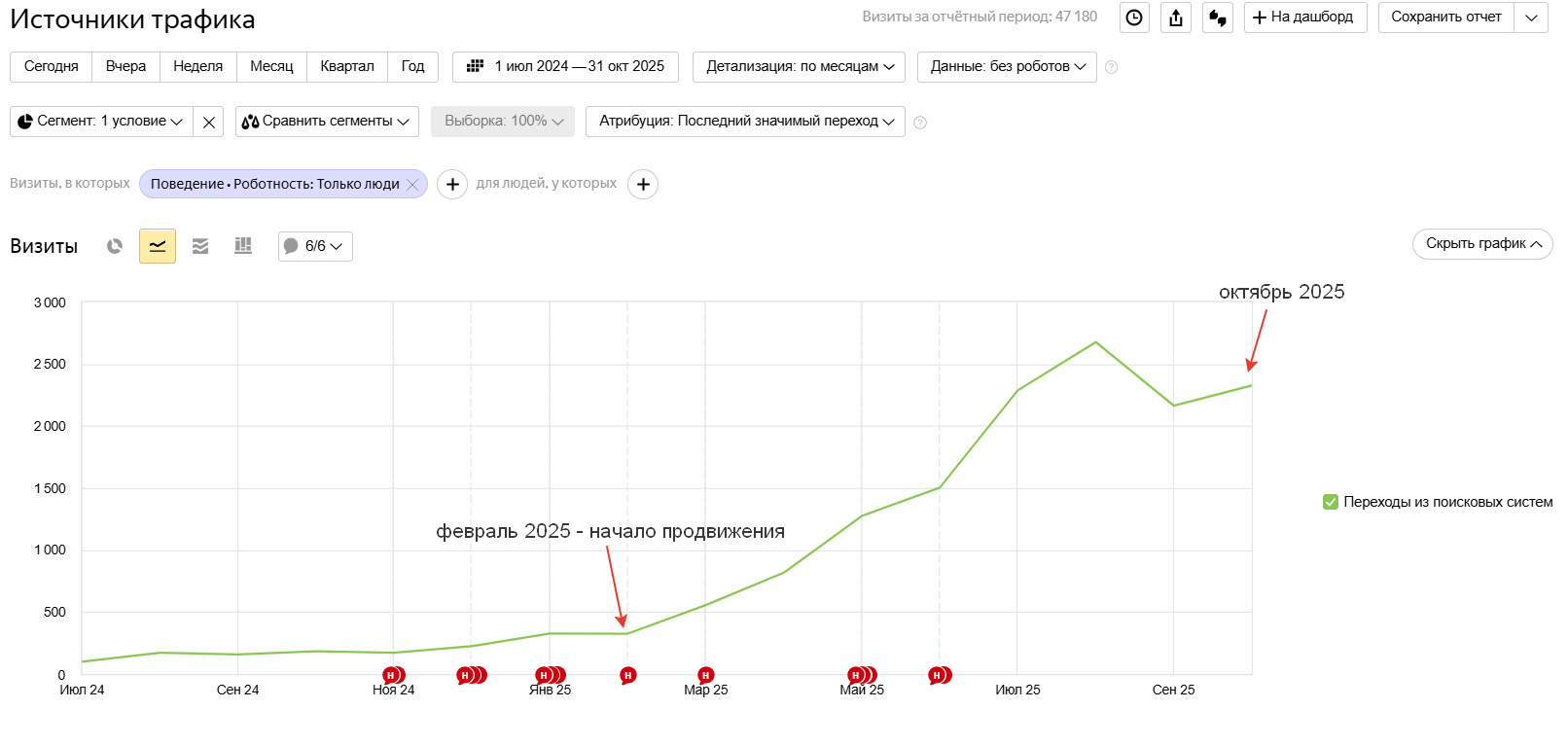
Task: Open the report history clock icon
Action: (1134, 18)
